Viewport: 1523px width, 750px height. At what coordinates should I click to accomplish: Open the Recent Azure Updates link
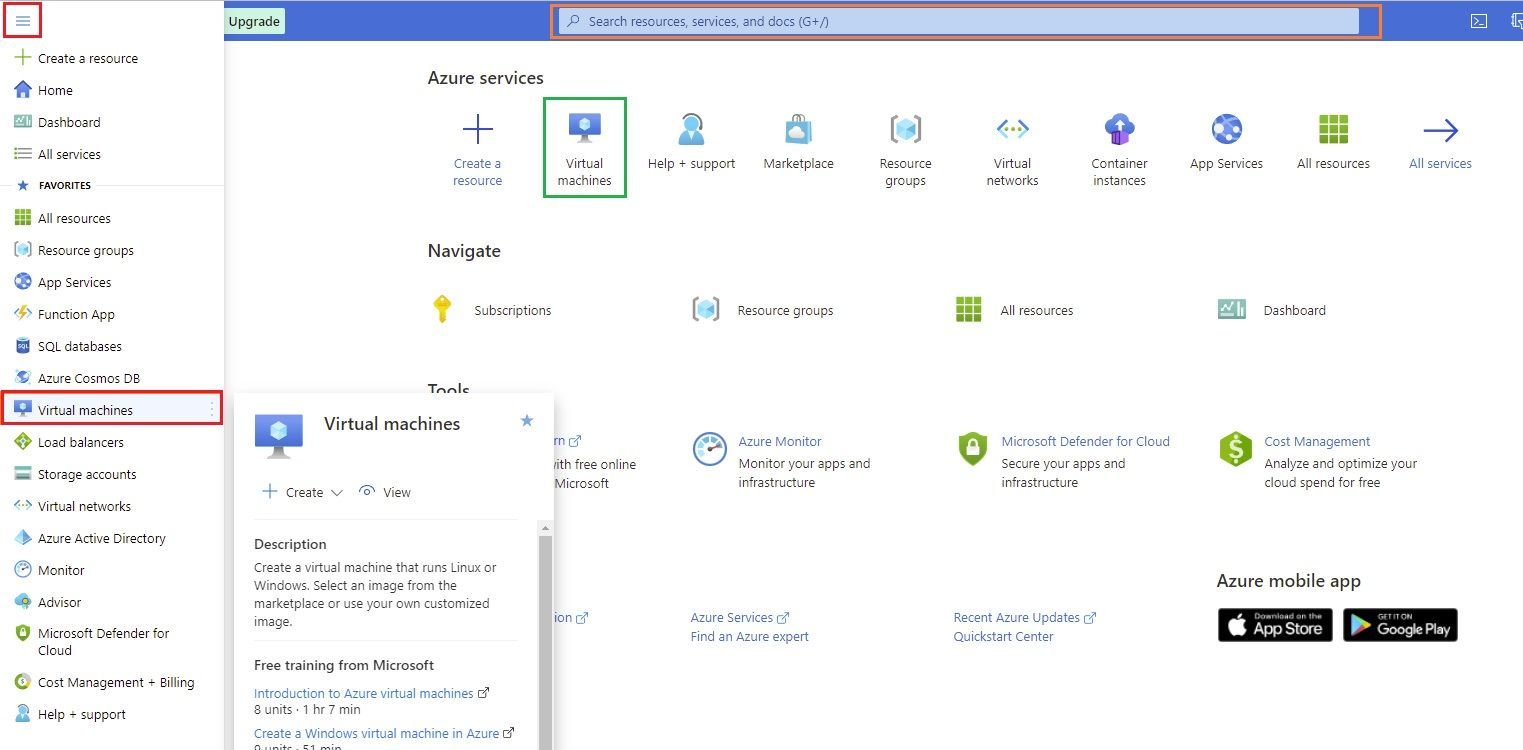tap(1025, 618)
